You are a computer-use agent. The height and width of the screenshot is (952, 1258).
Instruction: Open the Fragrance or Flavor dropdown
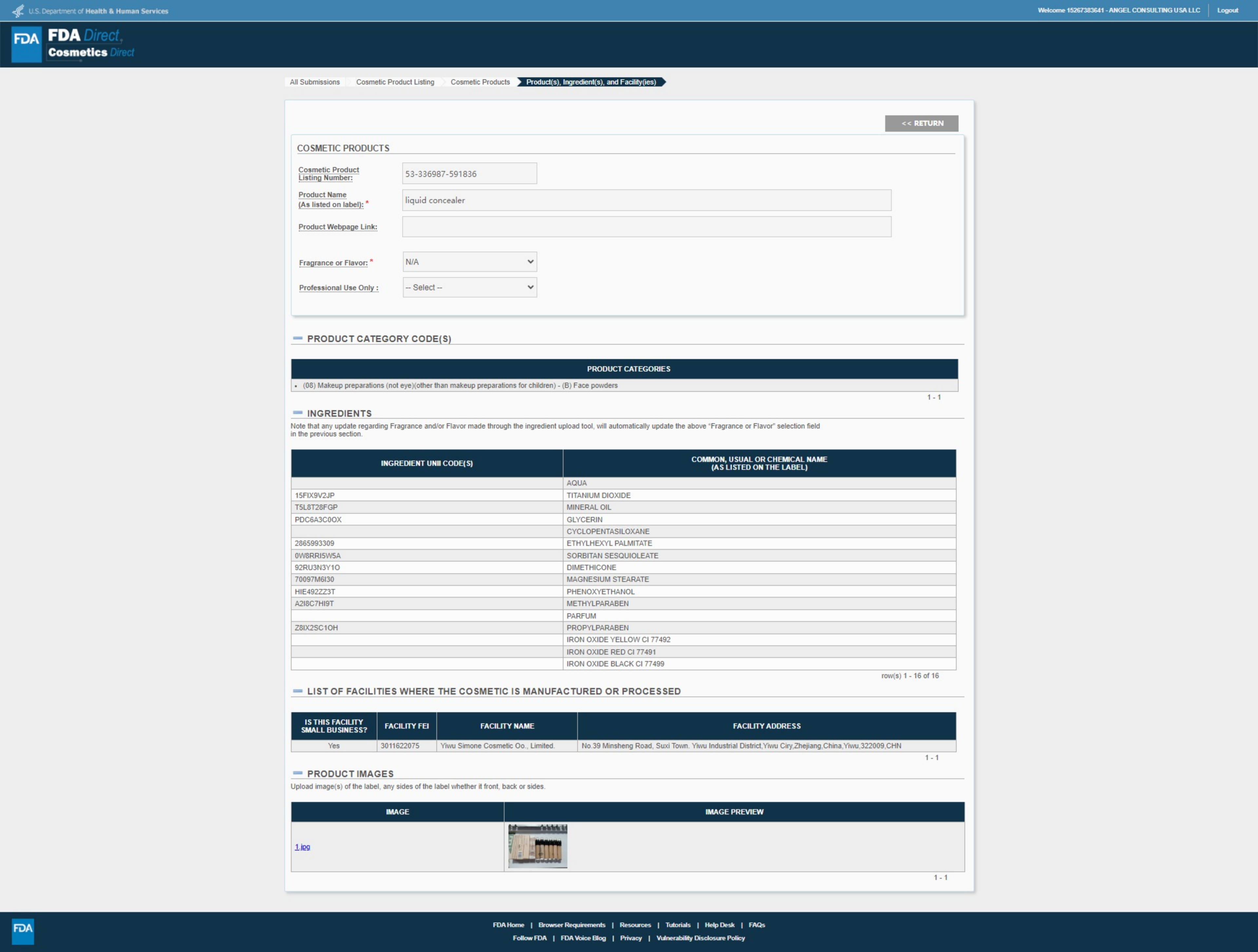(469, 262)
